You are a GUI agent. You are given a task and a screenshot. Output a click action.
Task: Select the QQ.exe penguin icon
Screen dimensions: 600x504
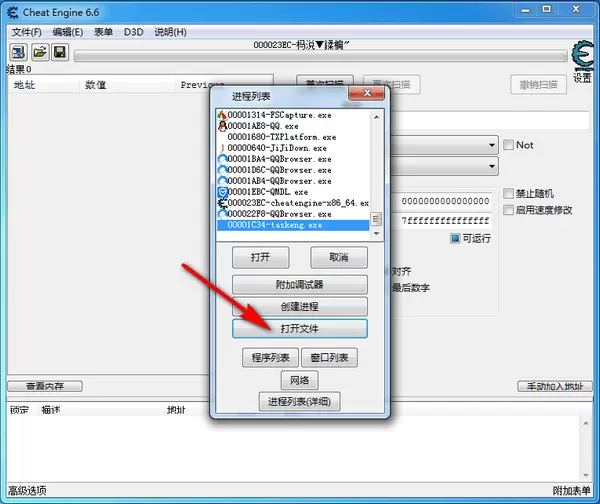222,126
